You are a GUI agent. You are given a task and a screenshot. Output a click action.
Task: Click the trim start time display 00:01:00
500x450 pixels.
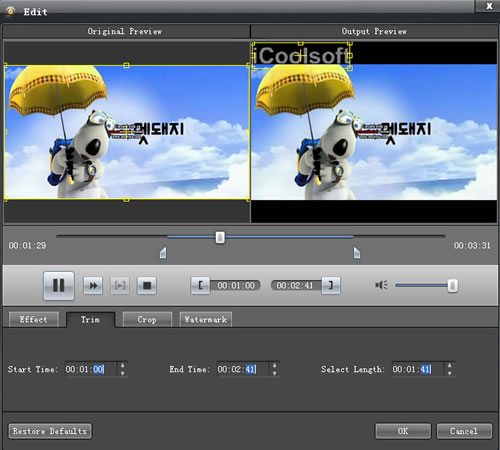[236, 286]
